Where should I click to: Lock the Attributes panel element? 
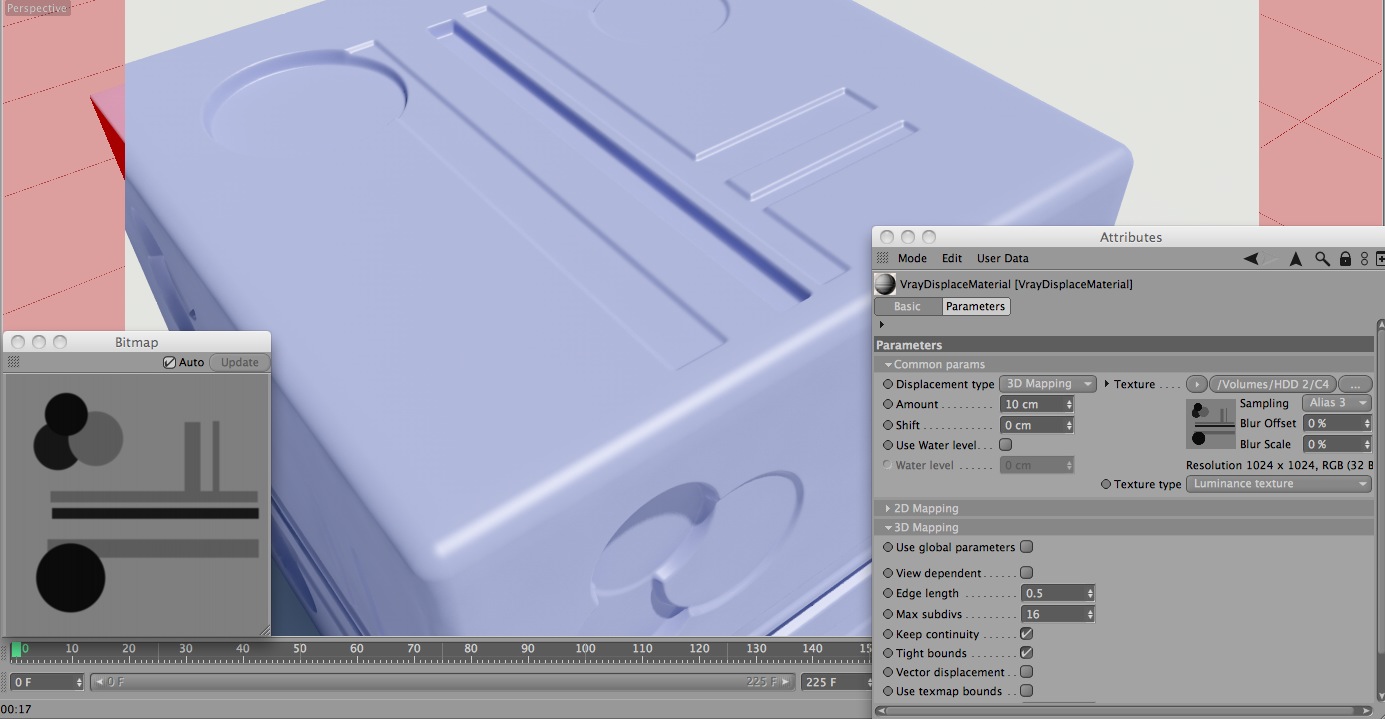pyautogui.click(x=1345, y=259)
